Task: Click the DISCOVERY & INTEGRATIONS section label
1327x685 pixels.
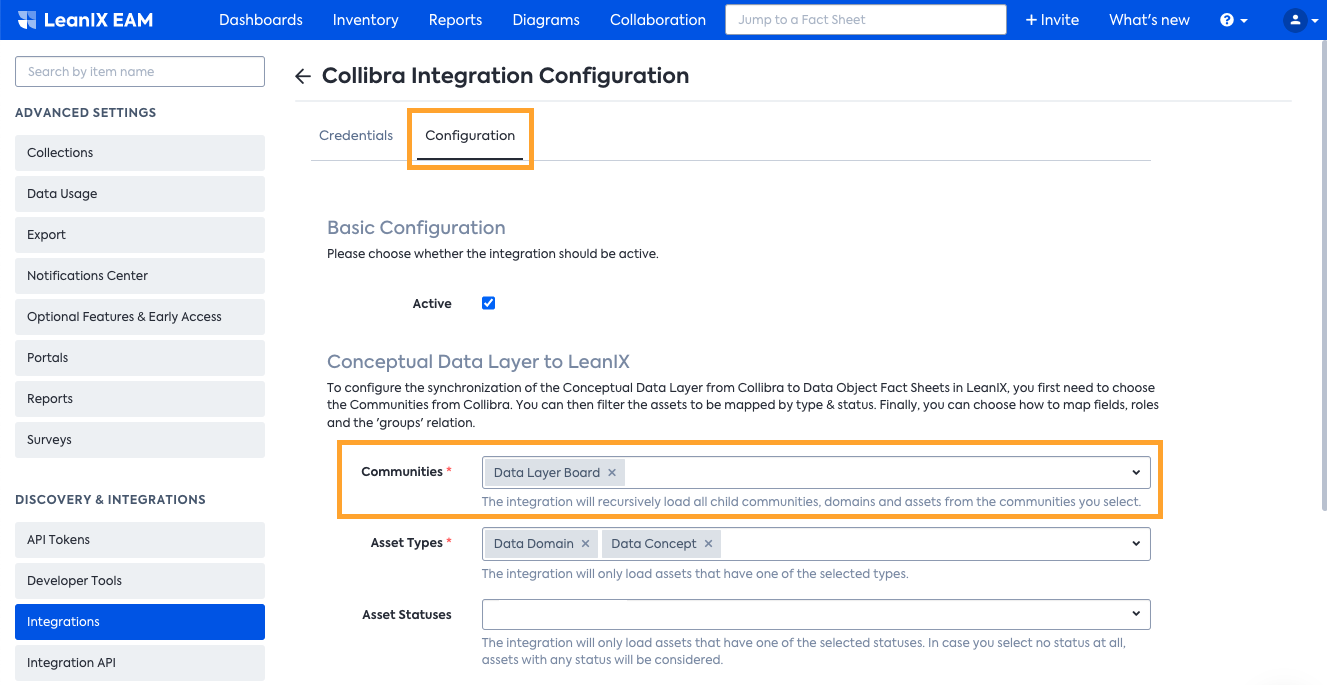Action: click(x=110, y=500)
